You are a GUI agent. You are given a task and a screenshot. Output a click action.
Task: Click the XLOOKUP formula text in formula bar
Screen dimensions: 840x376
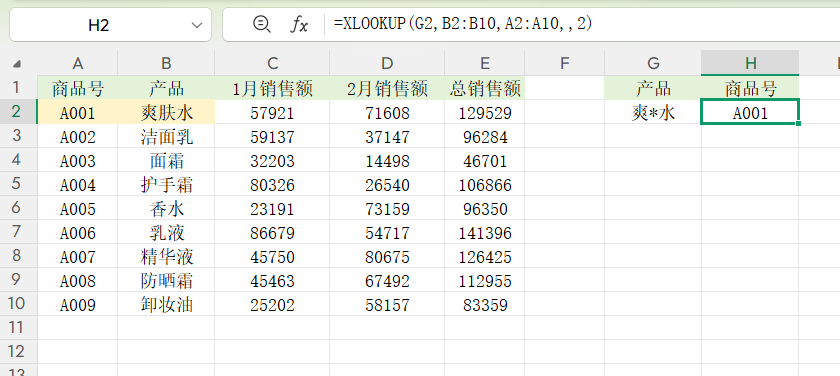pyautogui.click(x=463, y=24)
